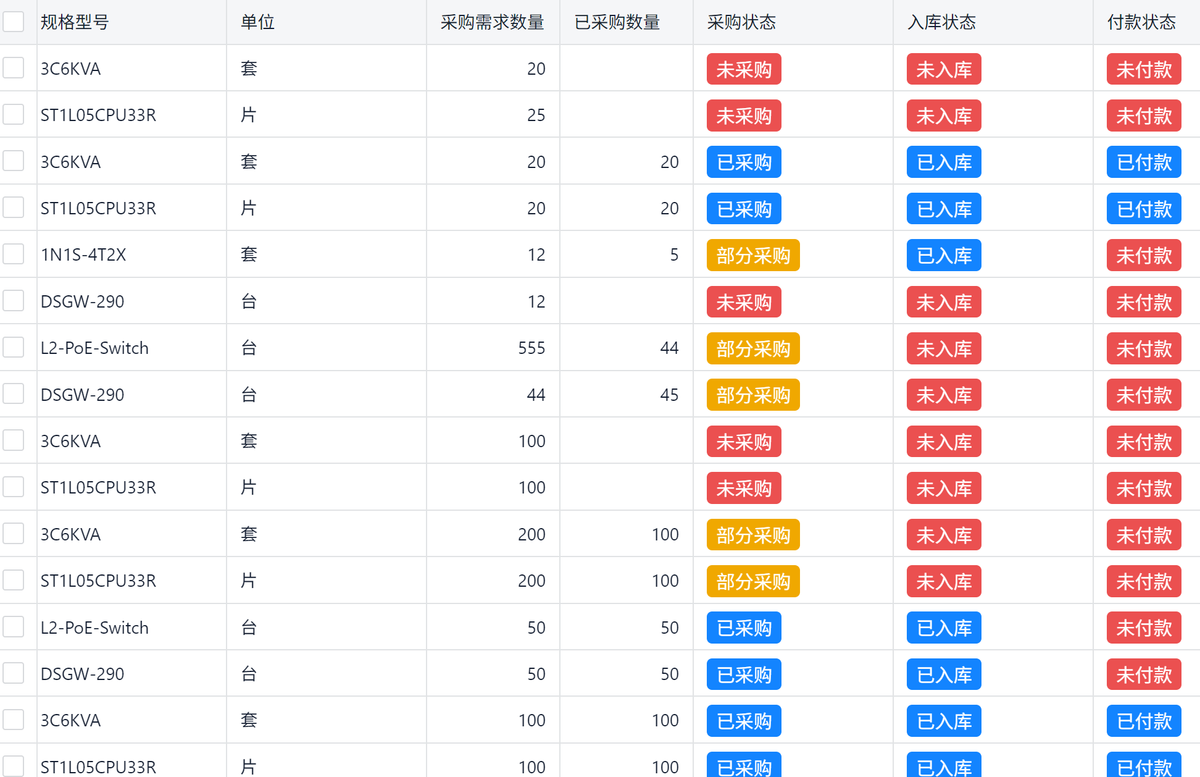Viewport: 1200px width, 777px height.
Task: Select the 1N1S-4T2X model cell
Action: click(x=83, y=255)
